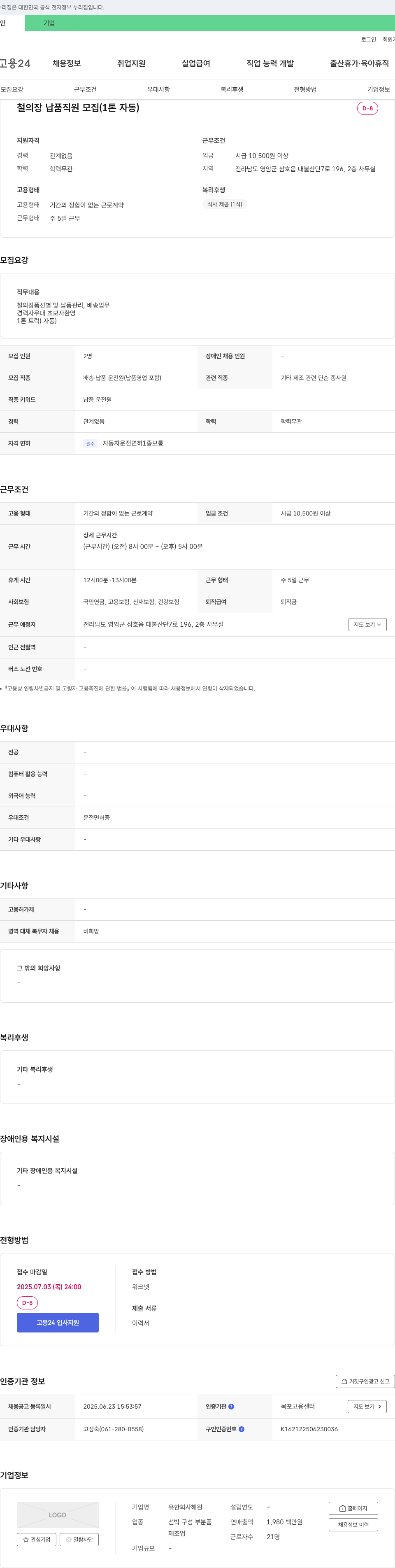Click the 주 5일 근무 cell in 근무조건 table
This screenshot has height=1568, width=395.
295,580
